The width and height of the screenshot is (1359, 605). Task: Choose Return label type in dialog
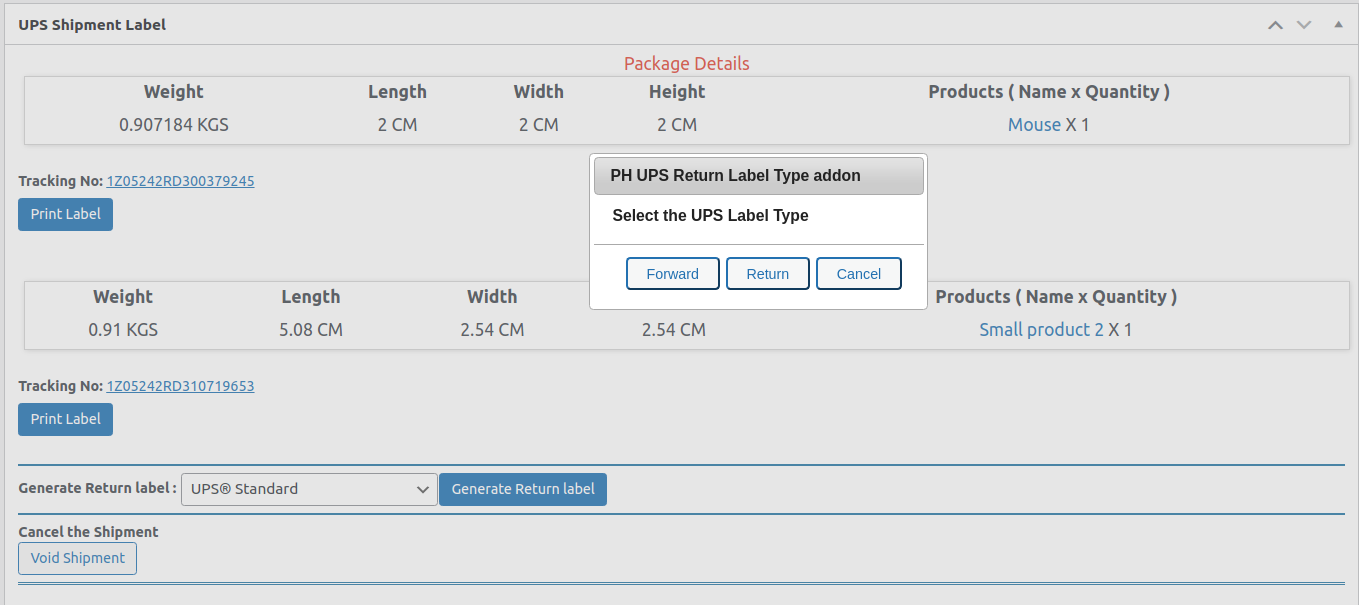pyautogui.click(x=768, y=274)
